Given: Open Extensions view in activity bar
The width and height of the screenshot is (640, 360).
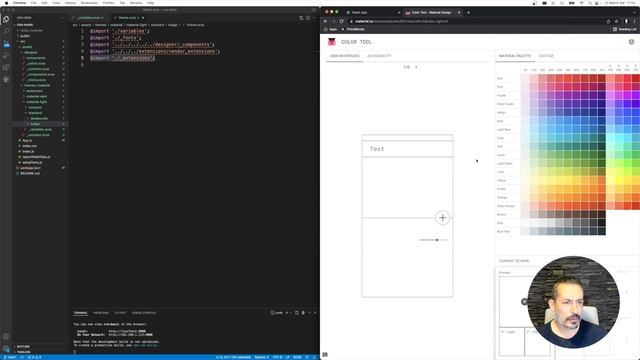Looking at the screenshot, I should (6, 67).
